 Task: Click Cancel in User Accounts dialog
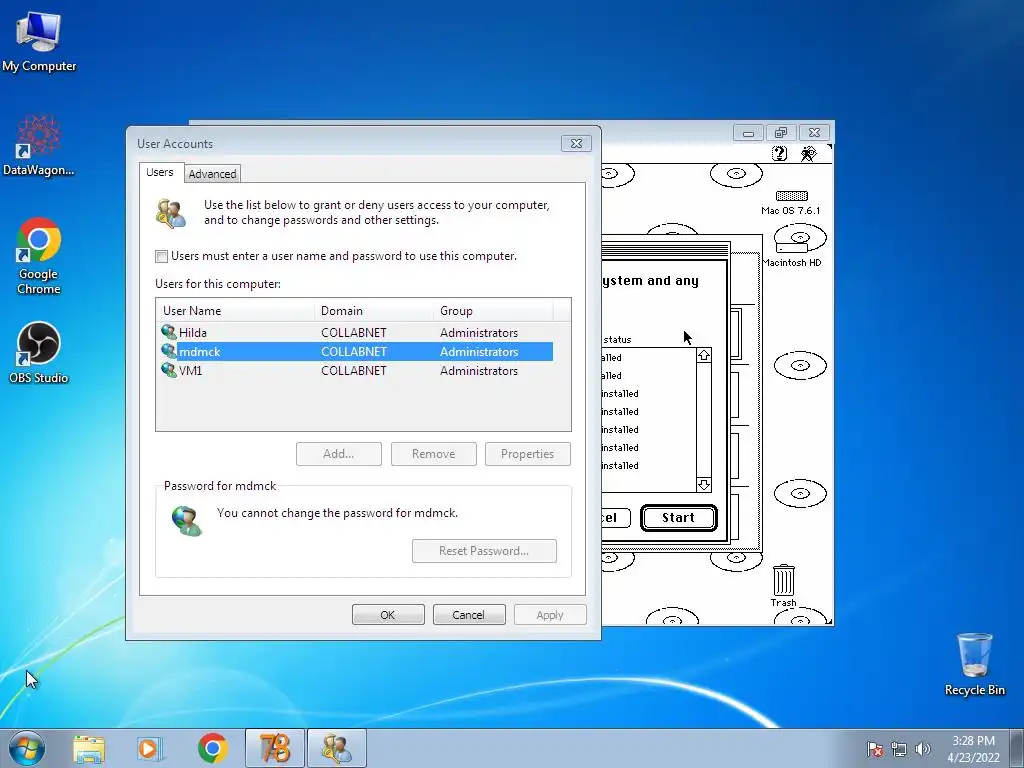tap(469, 615)
